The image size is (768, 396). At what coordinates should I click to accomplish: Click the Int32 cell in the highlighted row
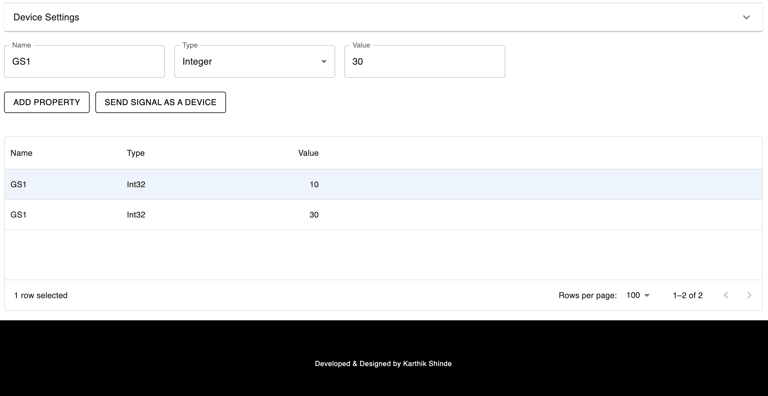click(136, 185)
